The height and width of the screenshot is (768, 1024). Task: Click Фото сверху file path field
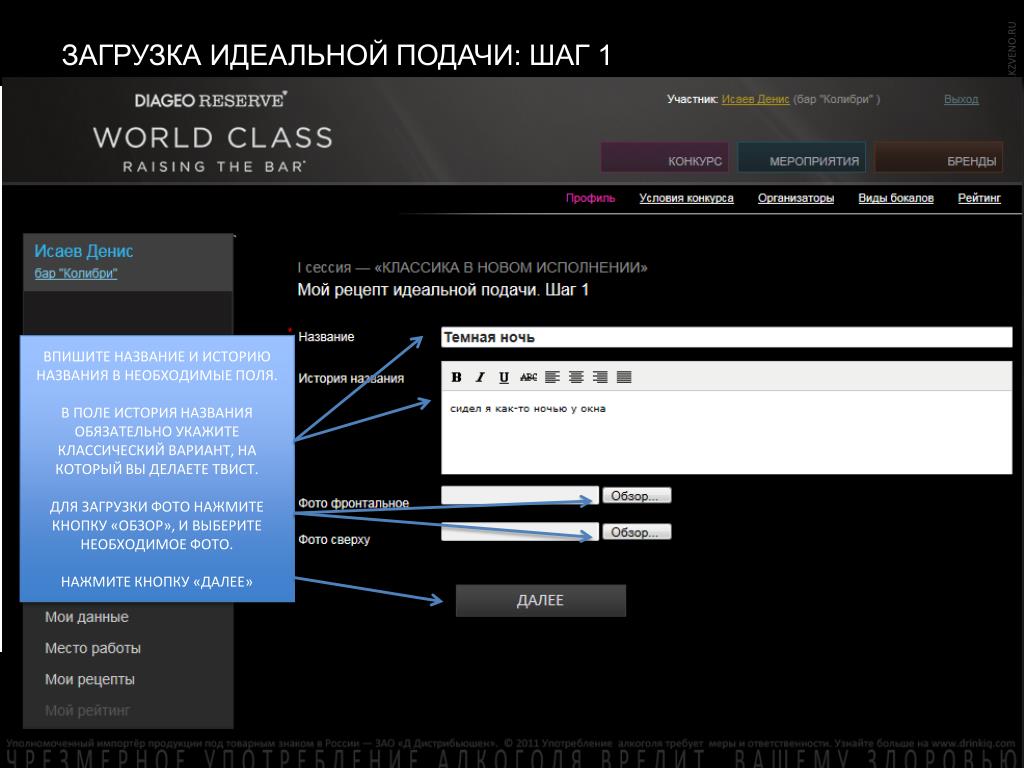click(x=520, y=532)
